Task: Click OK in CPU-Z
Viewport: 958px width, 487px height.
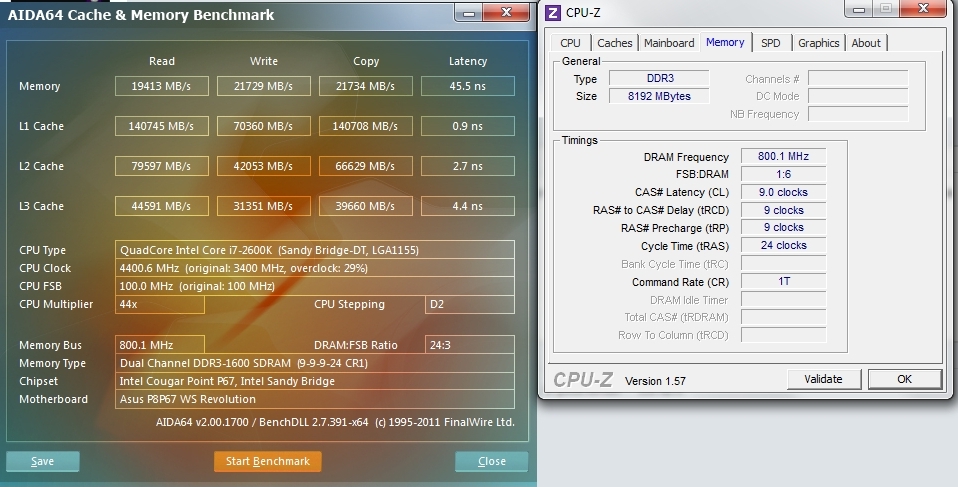Action: 904,379
